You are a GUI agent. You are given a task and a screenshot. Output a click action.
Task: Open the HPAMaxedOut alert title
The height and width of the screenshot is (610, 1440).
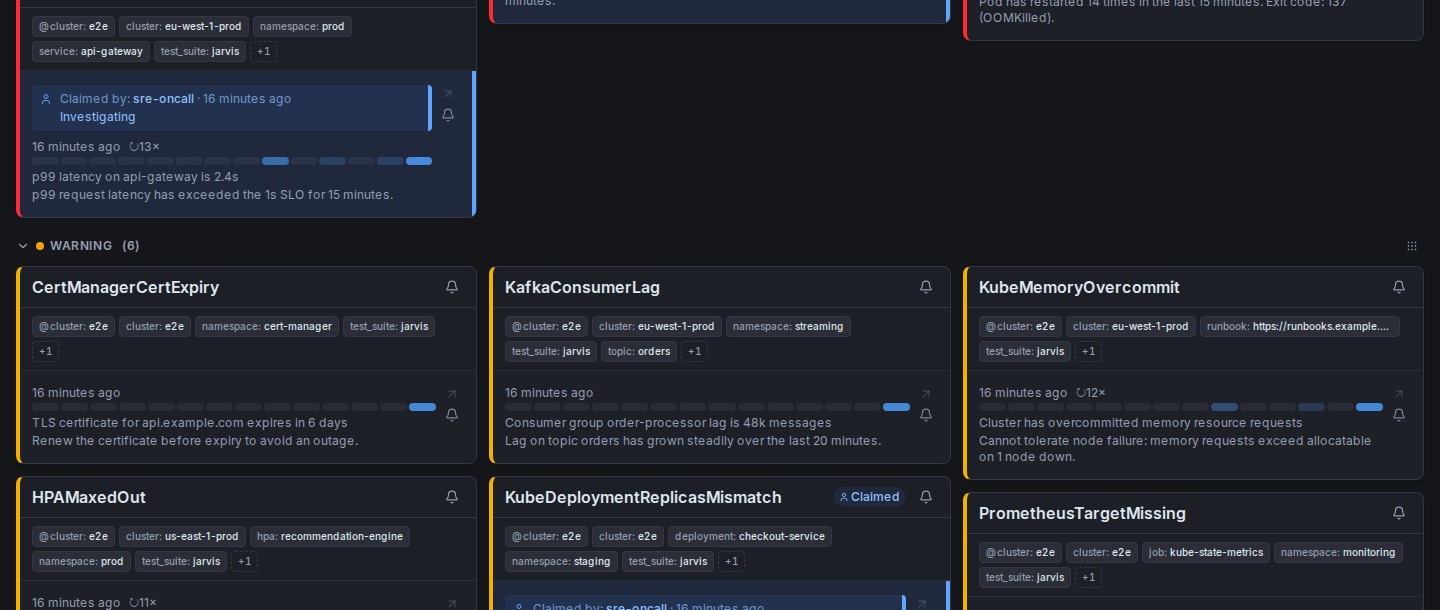tap(89, 497)
